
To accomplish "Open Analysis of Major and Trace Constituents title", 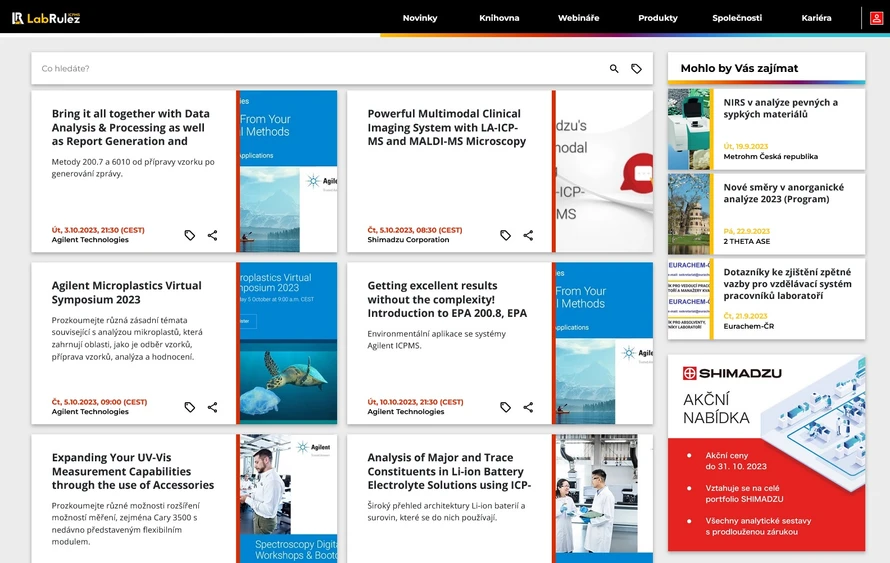I will coord(449,471).
